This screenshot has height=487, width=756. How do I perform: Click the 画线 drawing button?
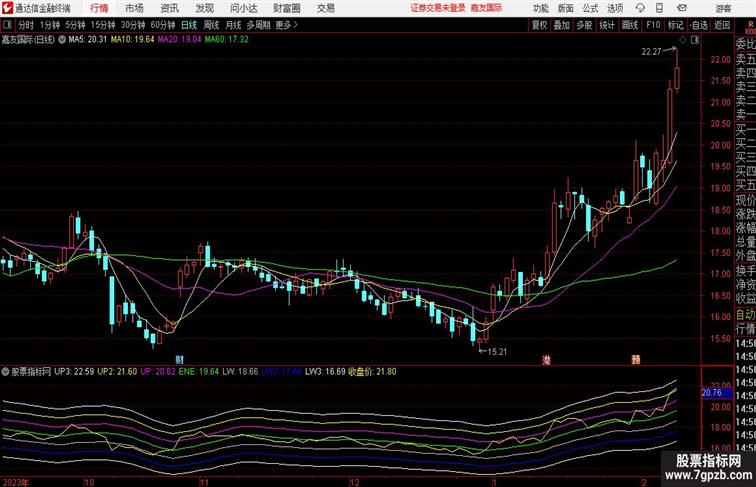[x=630, y=25]
